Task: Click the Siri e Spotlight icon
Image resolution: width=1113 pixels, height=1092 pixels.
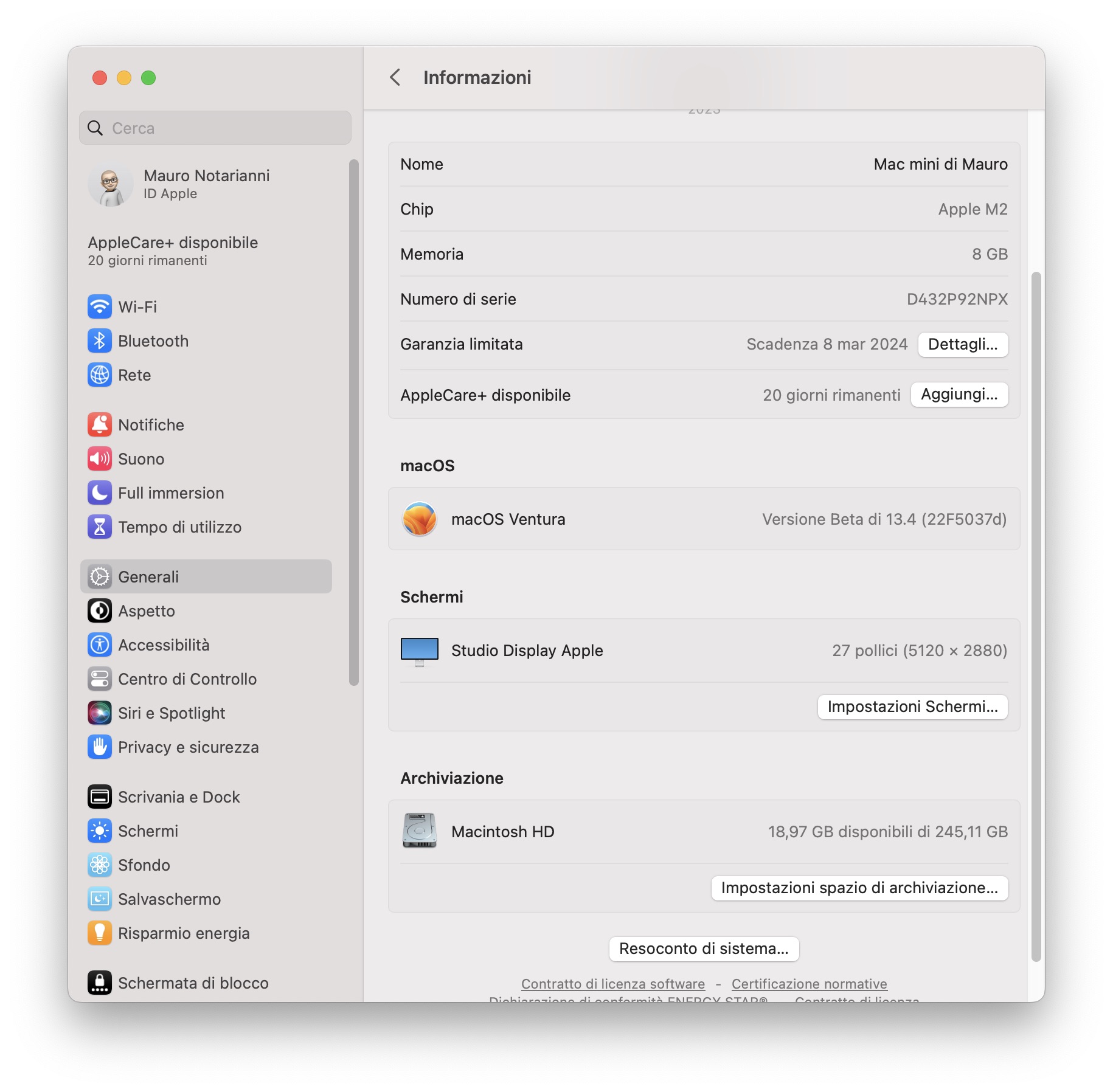Action: click(x=99, y=713)
